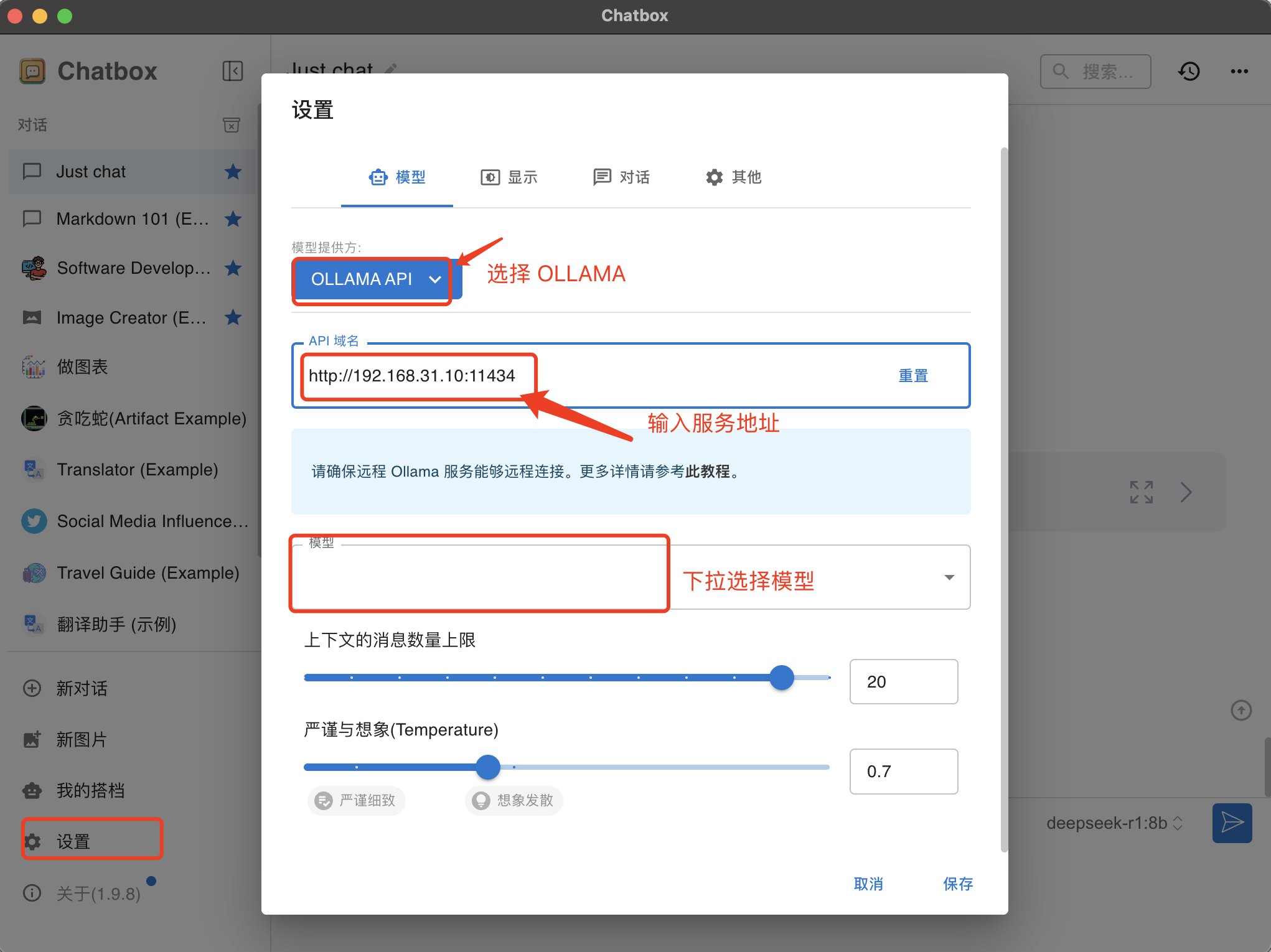Switch to the 对话 settings tab
This screenshot has width=1271, height=952.
pyautogui.click(x=621, y=177)
